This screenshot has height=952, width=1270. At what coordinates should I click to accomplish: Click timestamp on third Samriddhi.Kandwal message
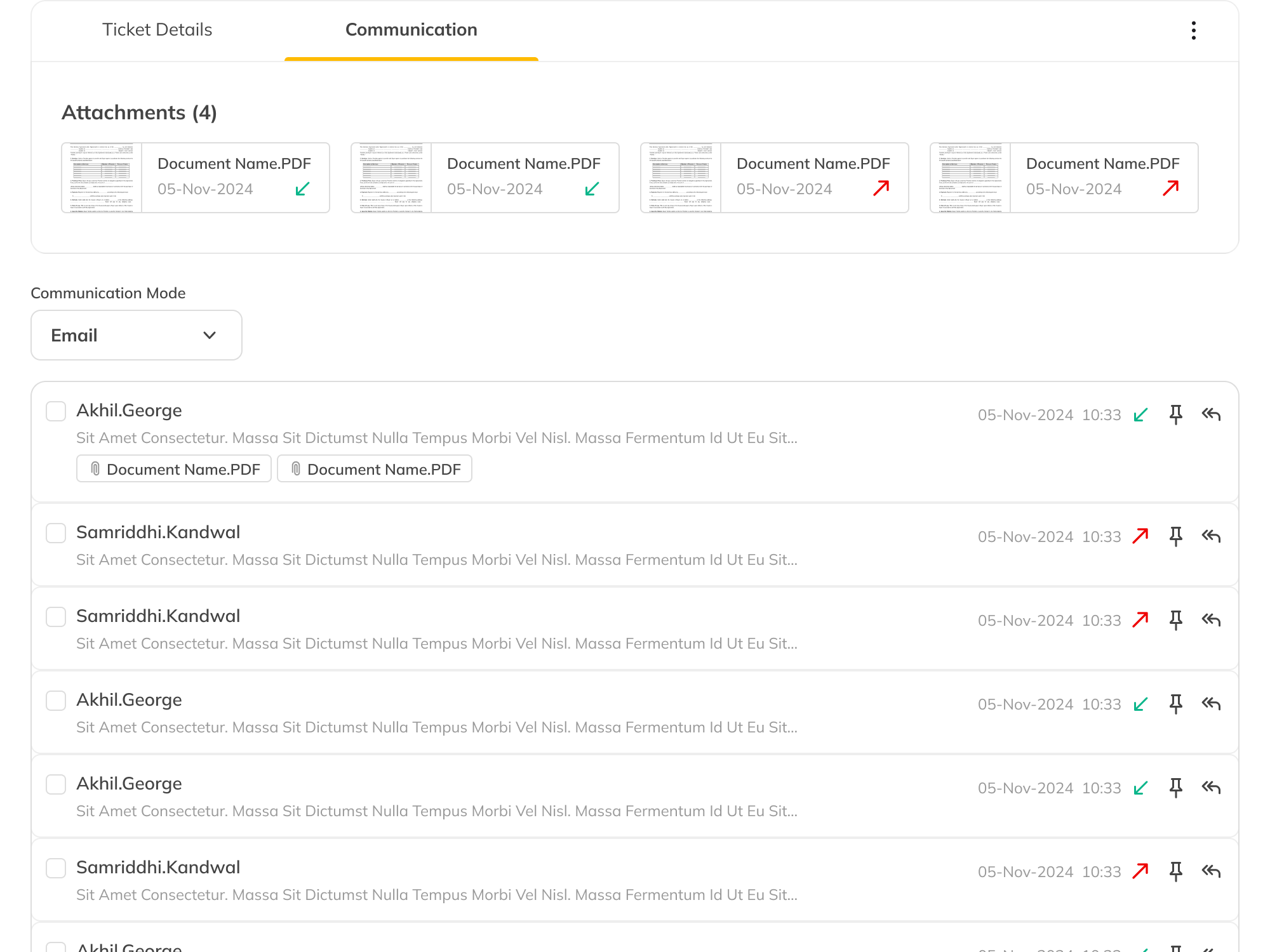point(1050,872)
